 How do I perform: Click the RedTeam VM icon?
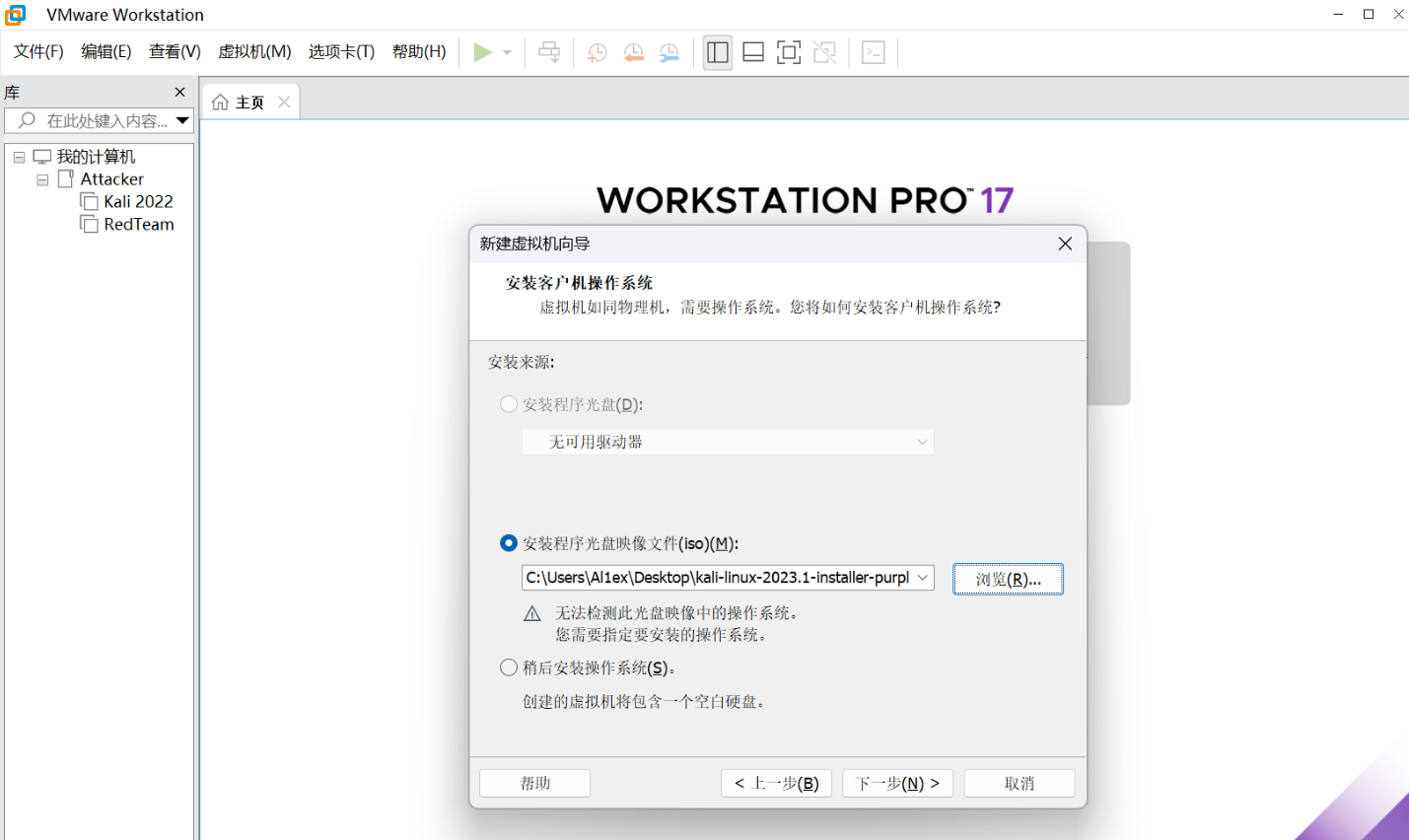point(90,225)
